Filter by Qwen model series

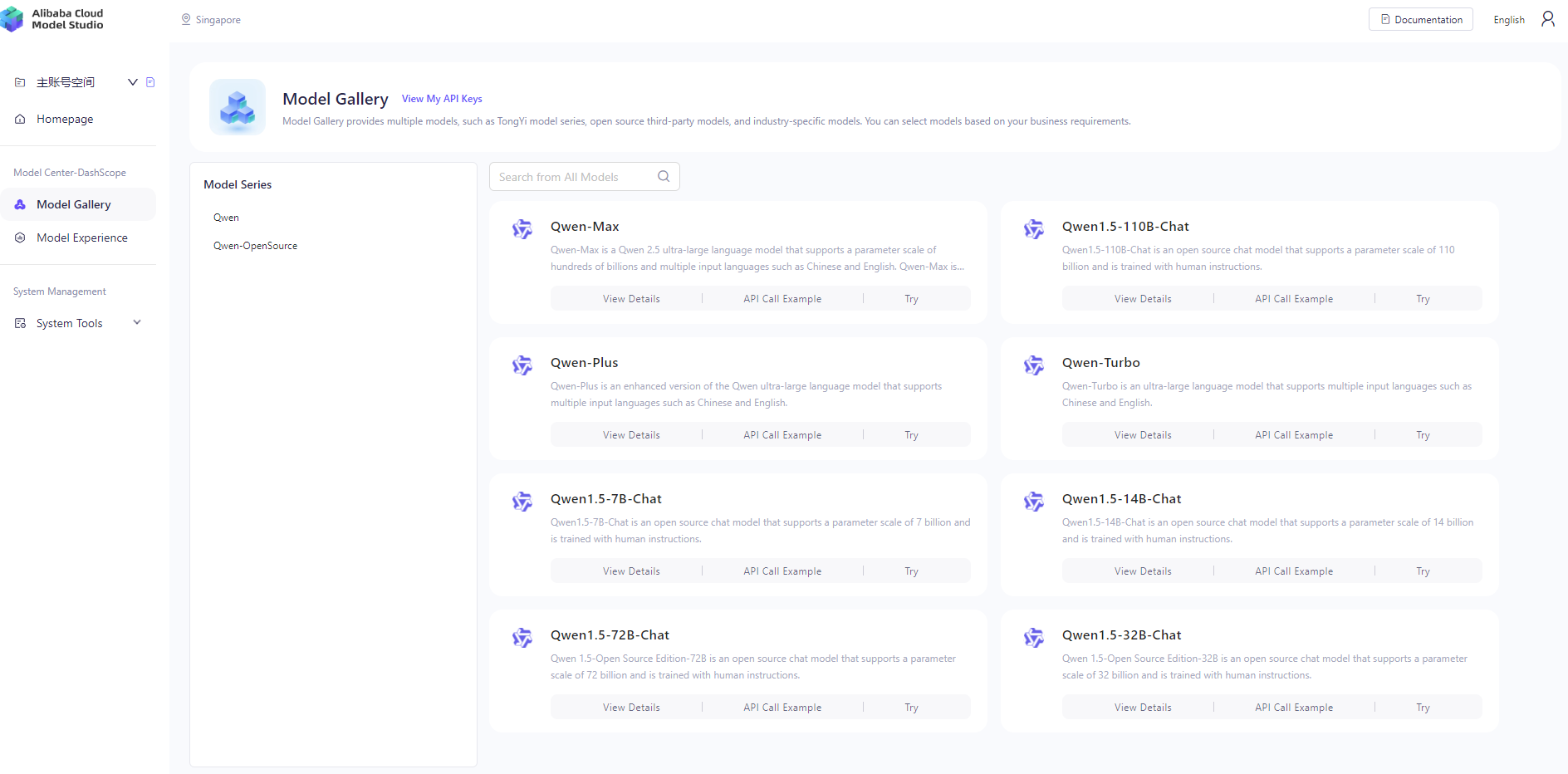pyautogui.click(x=226, y=218)
